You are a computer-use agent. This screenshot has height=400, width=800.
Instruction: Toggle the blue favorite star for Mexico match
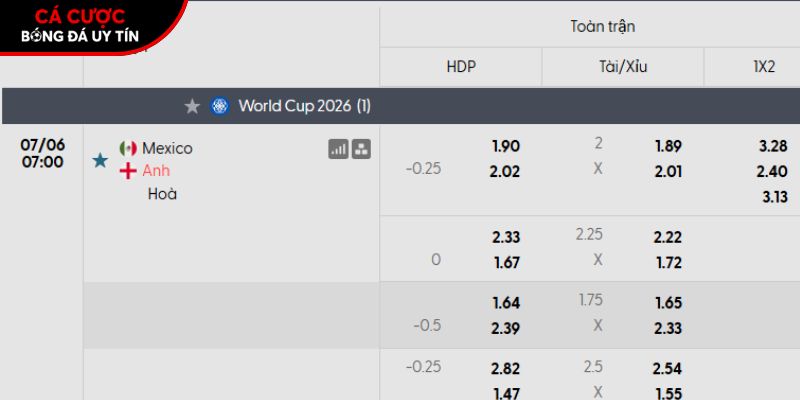[100, 161]
